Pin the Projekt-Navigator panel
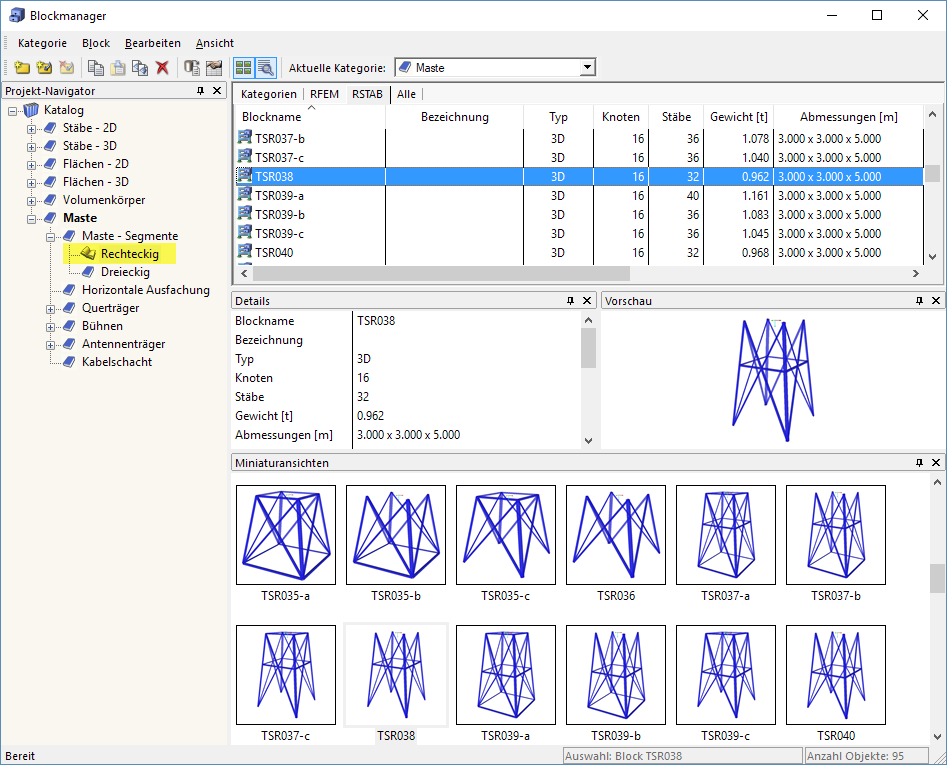 (x=200, y=91)
